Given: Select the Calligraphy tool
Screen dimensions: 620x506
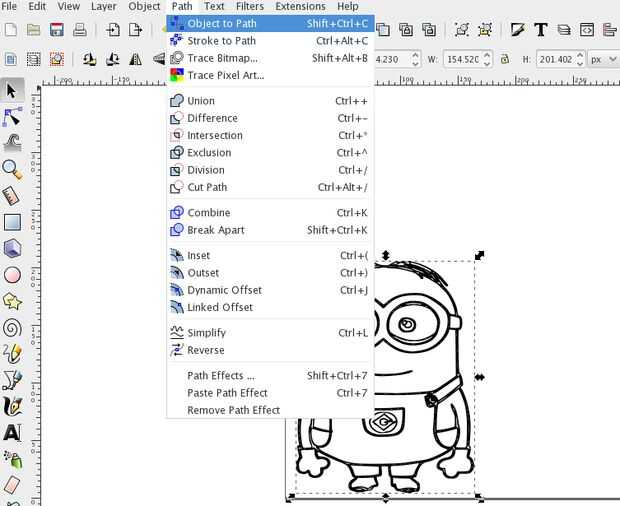Looking at the screenshot, I should tap(12, 406).
